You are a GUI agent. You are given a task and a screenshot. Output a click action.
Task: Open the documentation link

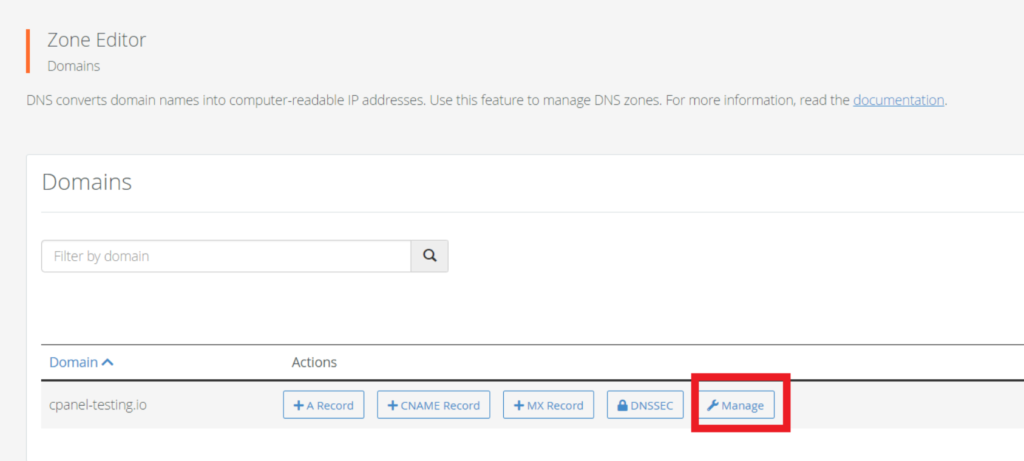(x=899, y=101)
